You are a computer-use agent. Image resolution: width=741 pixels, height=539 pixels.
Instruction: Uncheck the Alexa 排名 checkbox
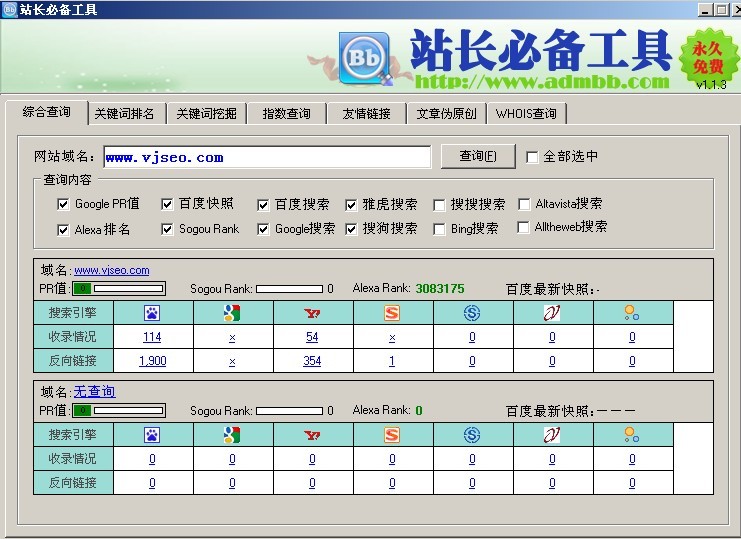coord(63,230)
